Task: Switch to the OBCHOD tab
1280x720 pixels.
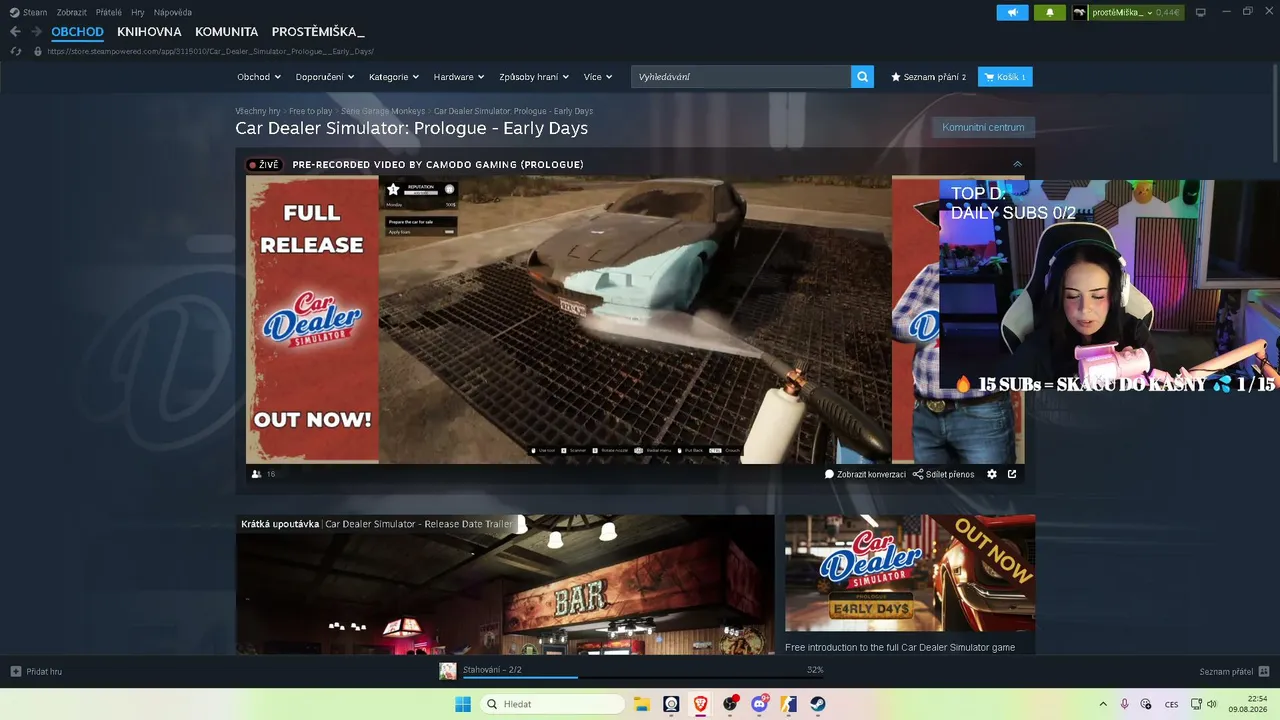Action: (78, 32)
